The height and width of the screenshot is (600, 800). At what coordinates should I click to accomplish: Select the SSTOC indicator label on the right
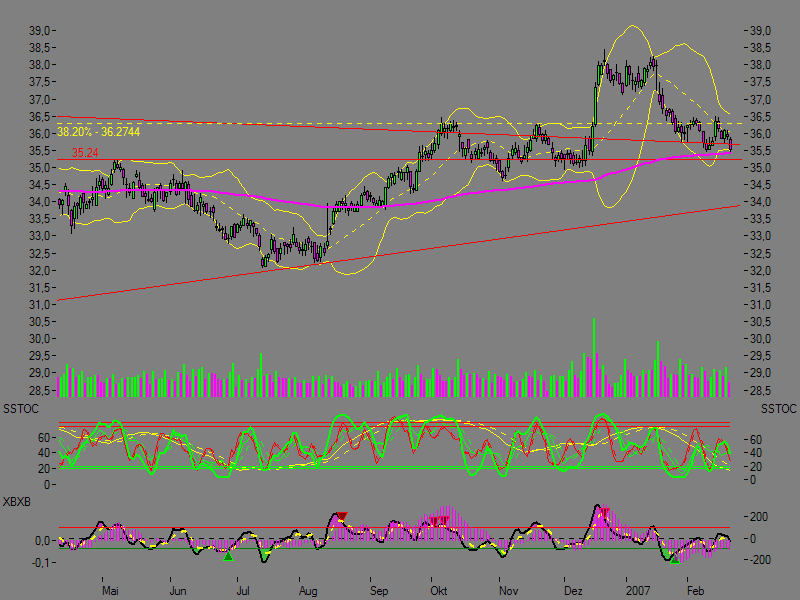[x=778, y=409]
